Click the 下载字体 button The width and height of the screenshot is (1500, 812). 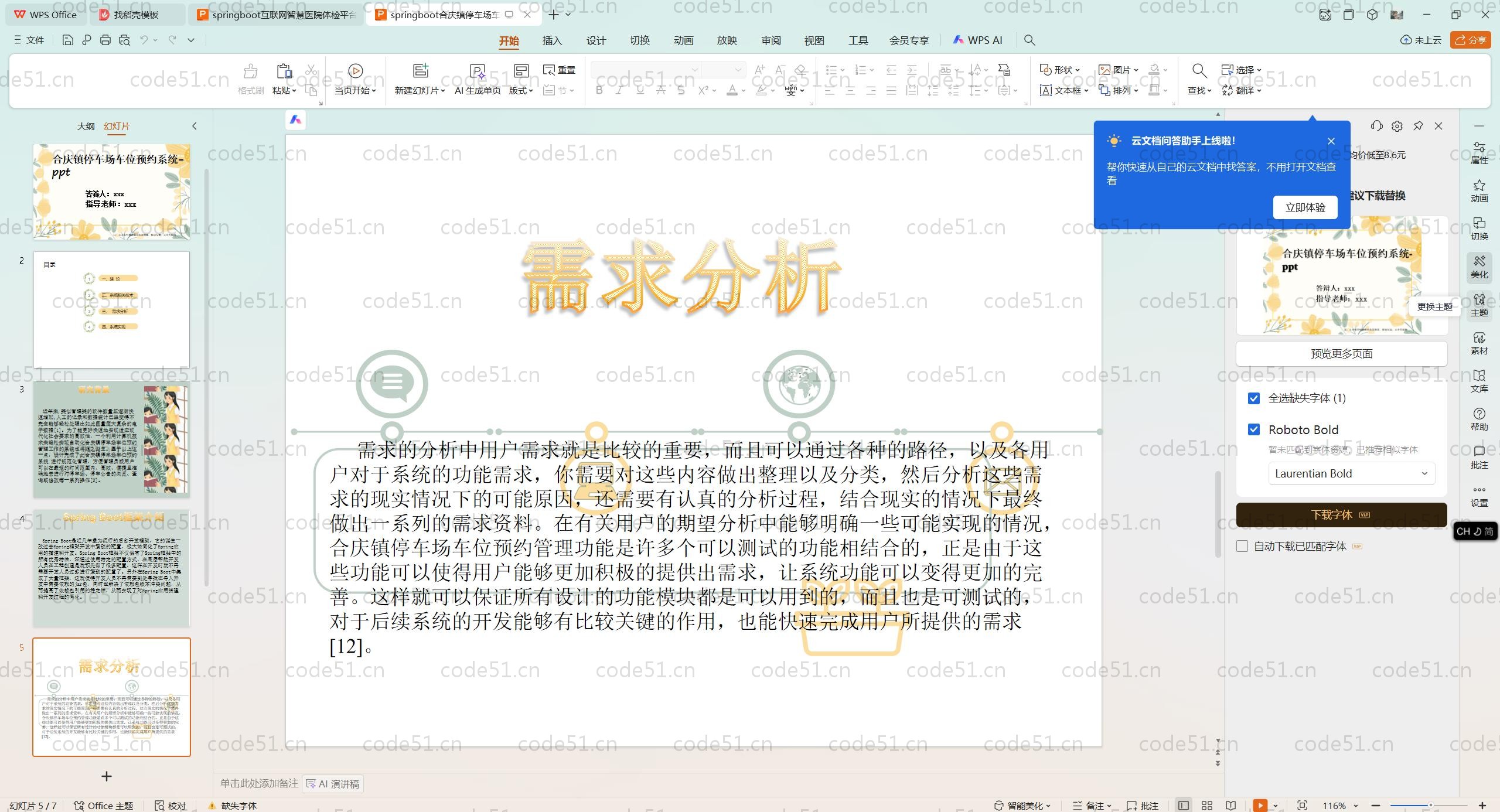coord(1341,514)
